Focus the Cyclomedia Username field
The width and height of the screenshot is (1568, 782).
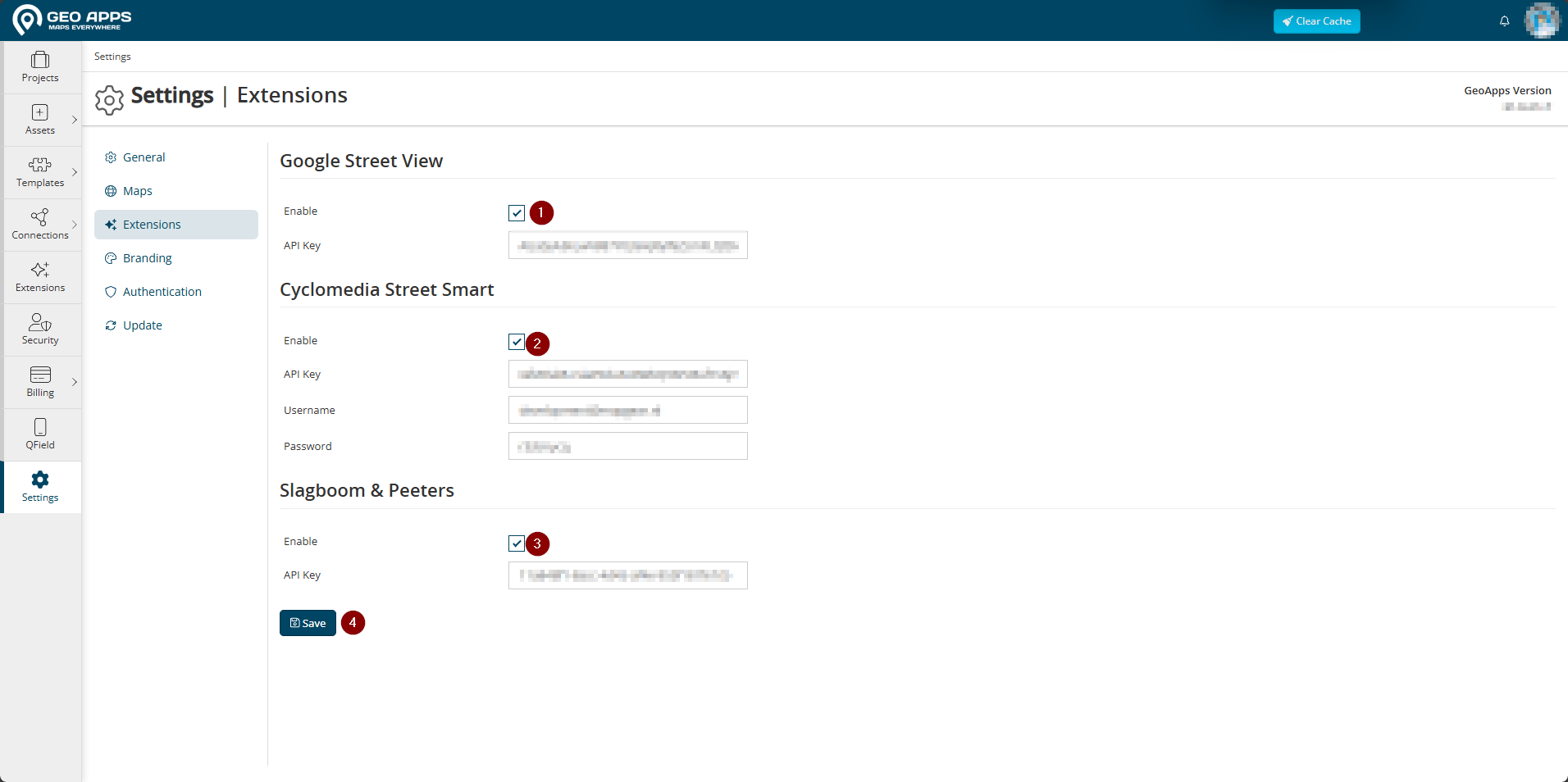coord(628,410)
